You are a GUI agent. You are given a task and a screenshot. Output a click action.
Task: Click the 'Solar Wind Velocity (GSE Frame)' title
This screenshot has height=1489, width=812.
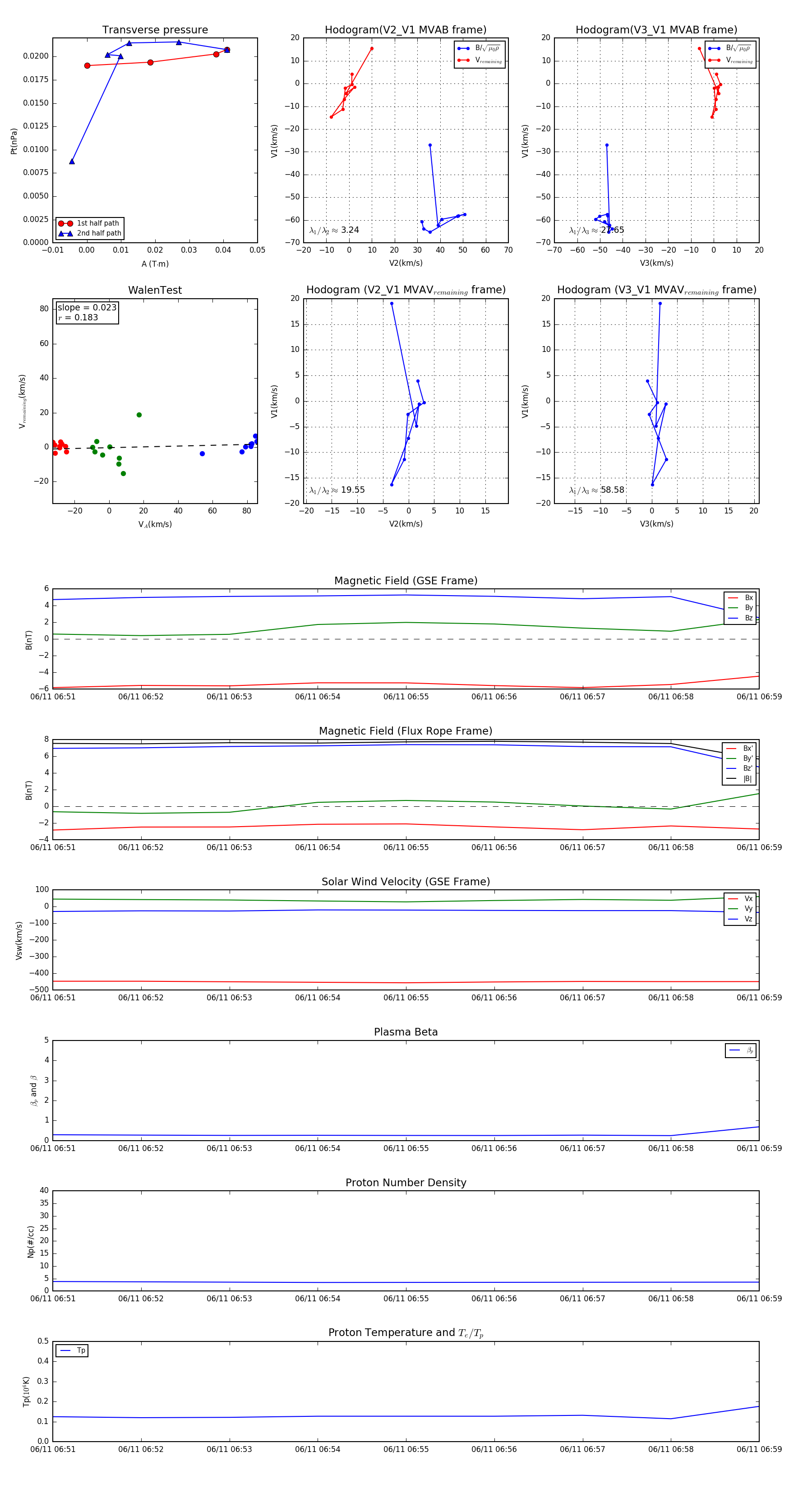406,882
